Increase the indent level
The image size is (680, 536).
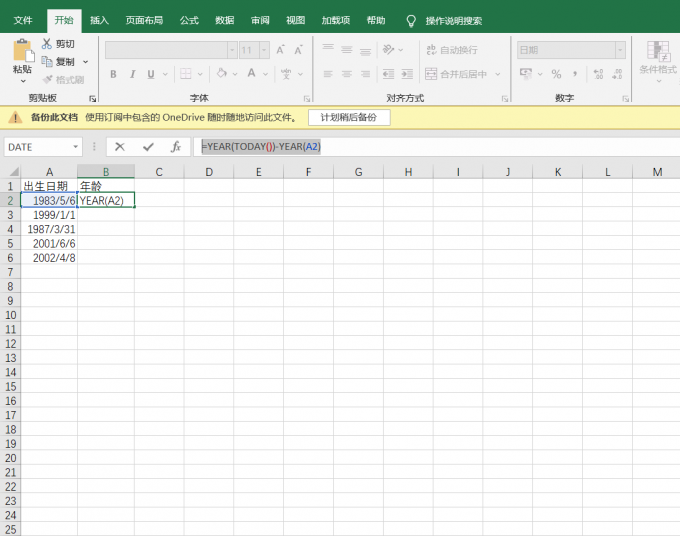(407, 74)
